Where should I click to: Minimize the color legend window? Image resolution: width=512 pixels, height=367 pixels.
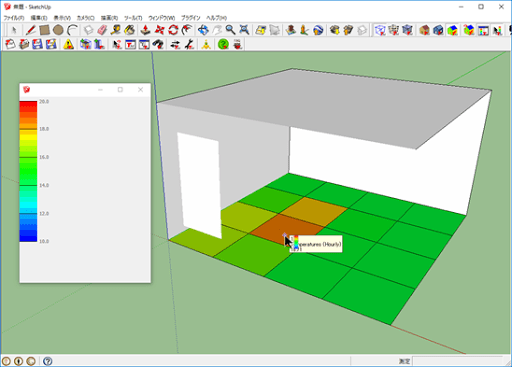100,90
